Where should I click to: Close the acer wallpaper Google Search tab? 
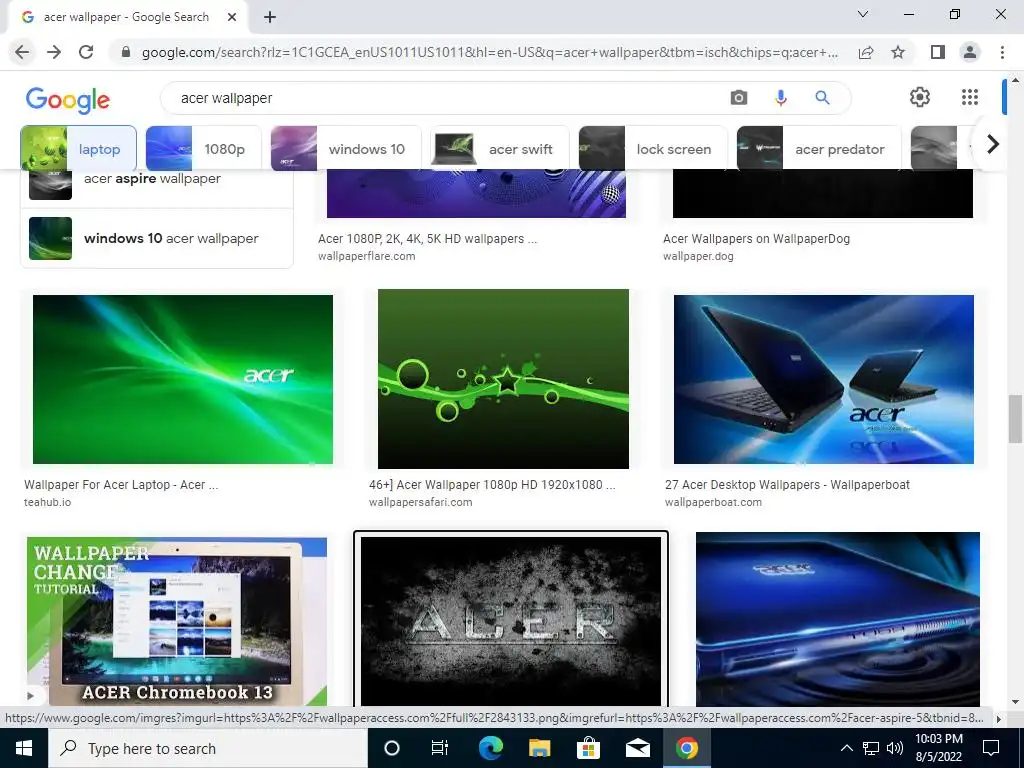pos(232,17)
